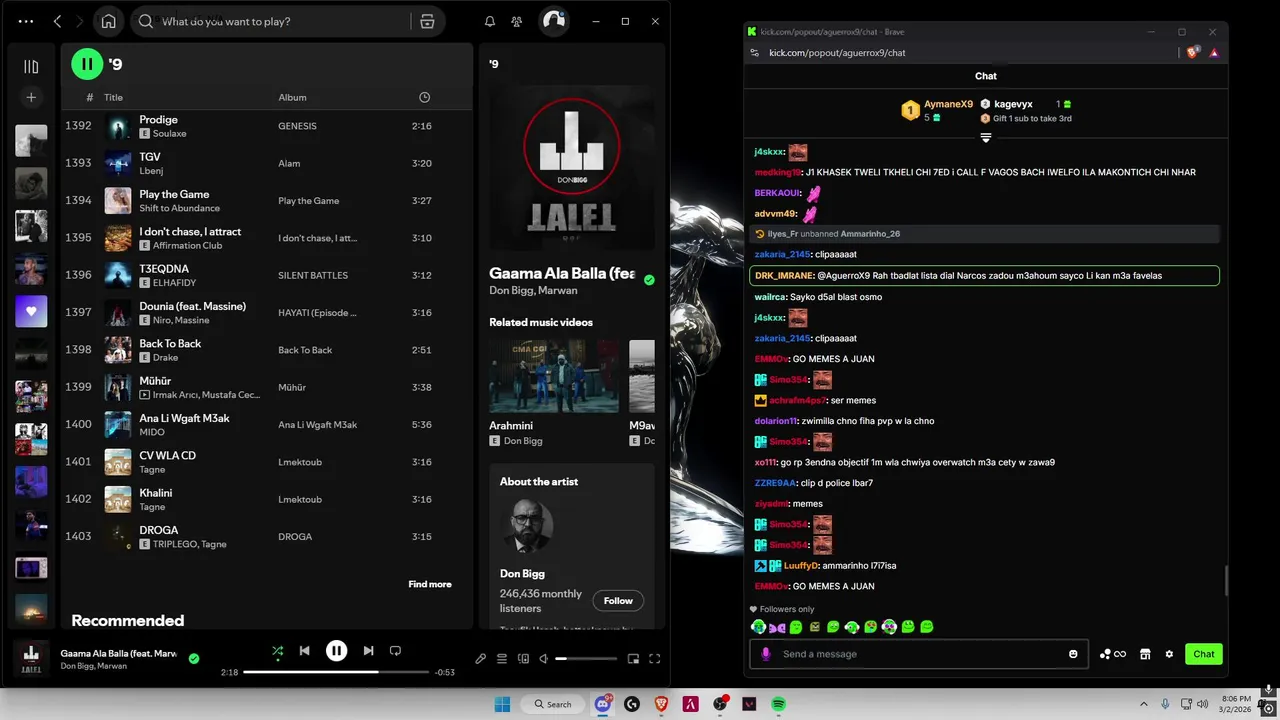The width and height of the screenshot is (1280, 720).
Task: Pause playlist with green header button
Action: [x=87, y=64]
